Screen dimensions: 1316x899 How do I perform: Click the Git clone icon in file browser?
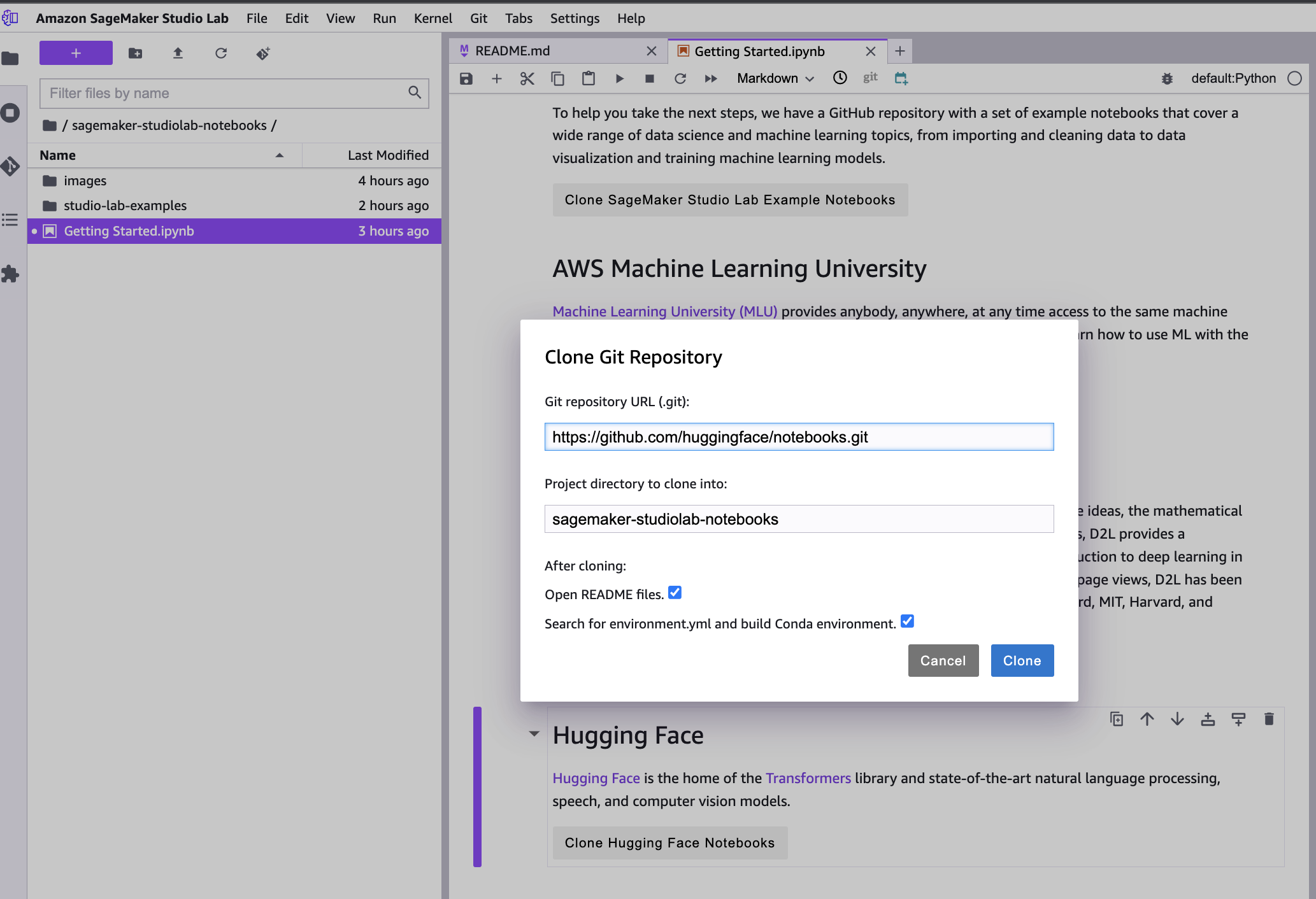[x=263, y=53]
